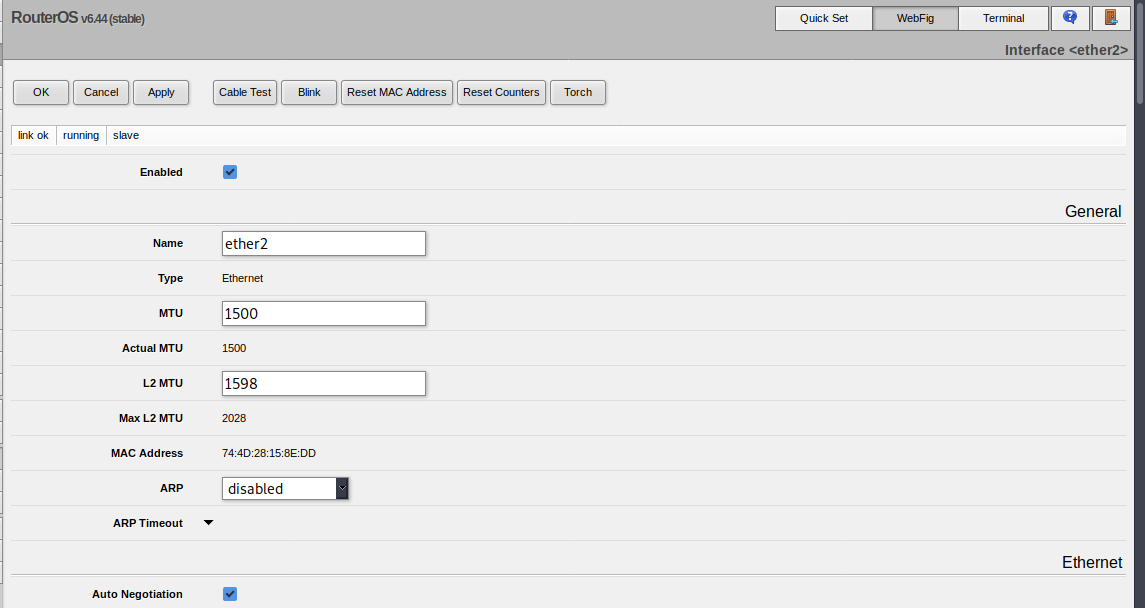
Task: Click the Max L2 MTU value 2028
Action: pos(234,418)
